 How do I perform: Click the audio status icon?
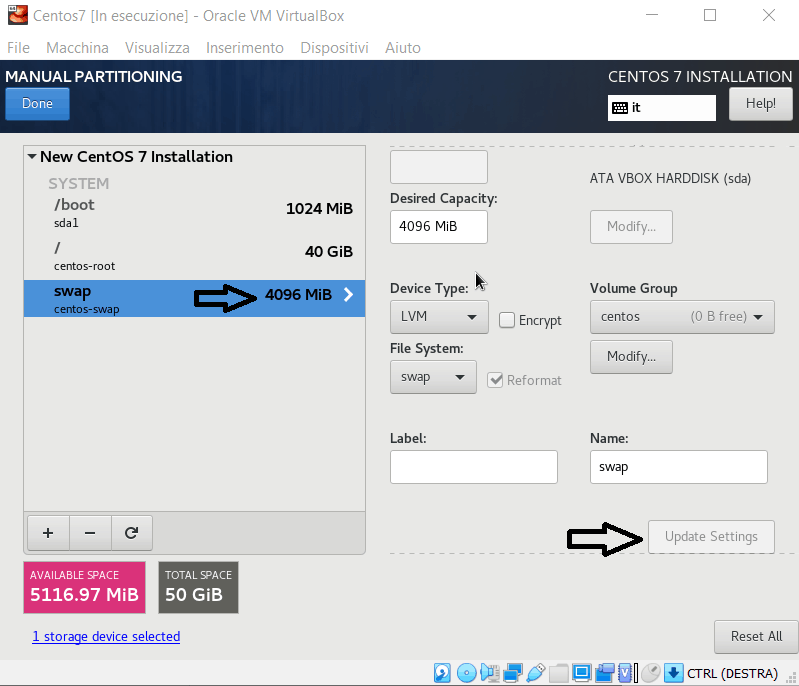pos(490,673)
